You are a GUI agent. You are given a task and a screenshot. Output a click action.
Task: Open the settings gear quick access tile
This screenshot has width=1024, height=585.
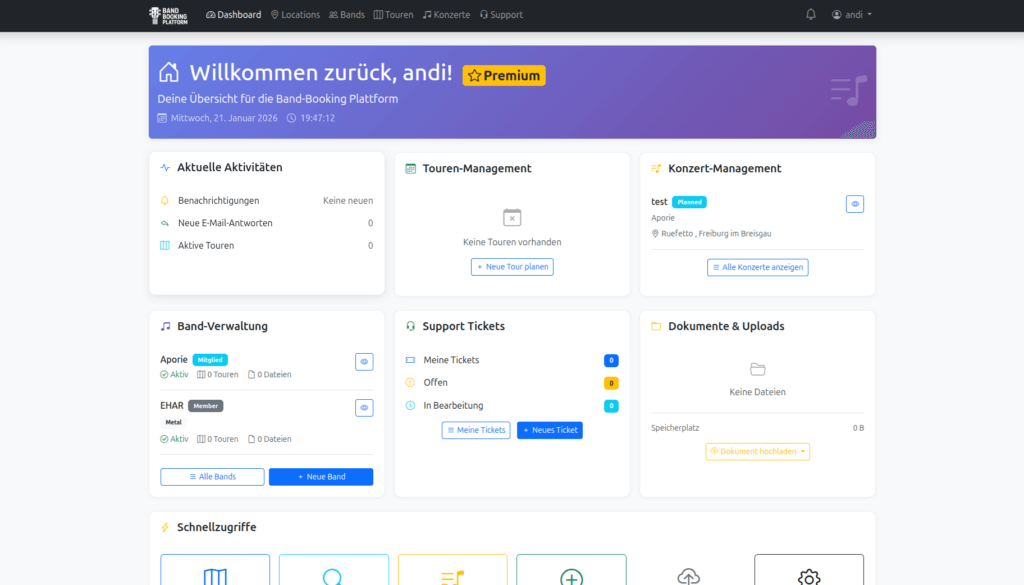click(x=808, y=572)
